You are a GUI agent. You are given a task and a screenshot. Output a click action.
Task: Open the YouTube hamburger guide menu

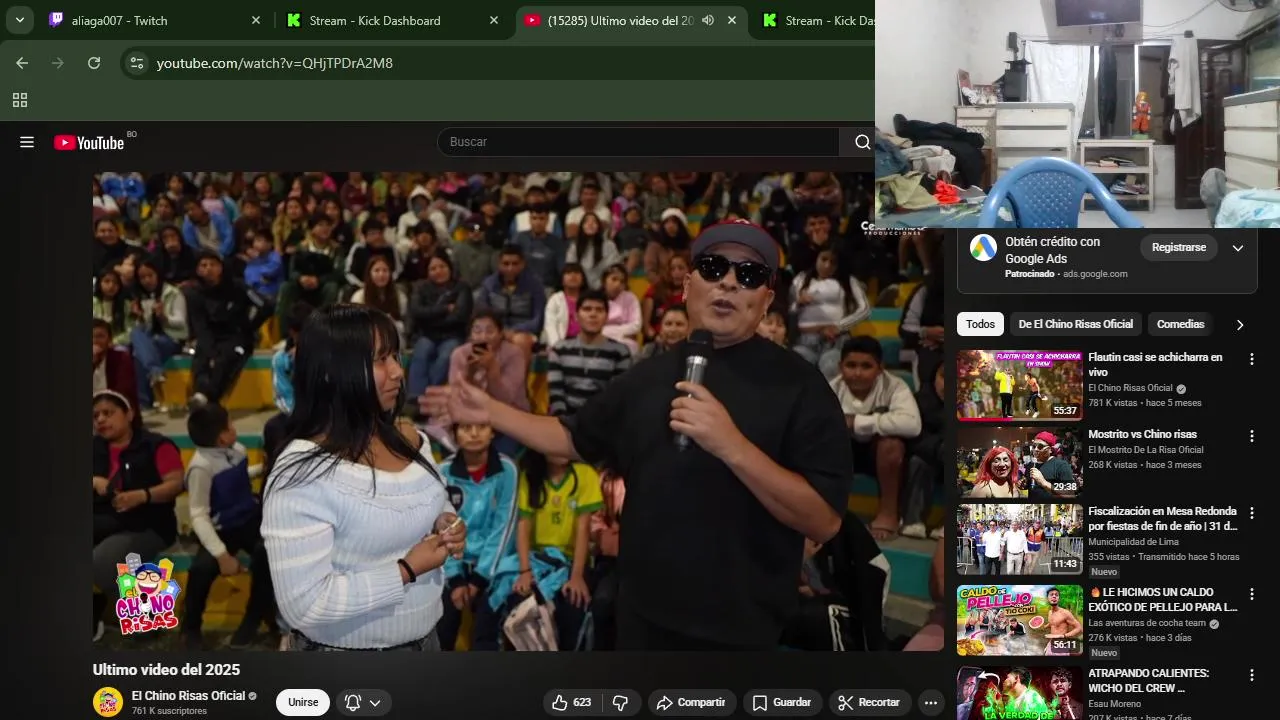point(27,142)
